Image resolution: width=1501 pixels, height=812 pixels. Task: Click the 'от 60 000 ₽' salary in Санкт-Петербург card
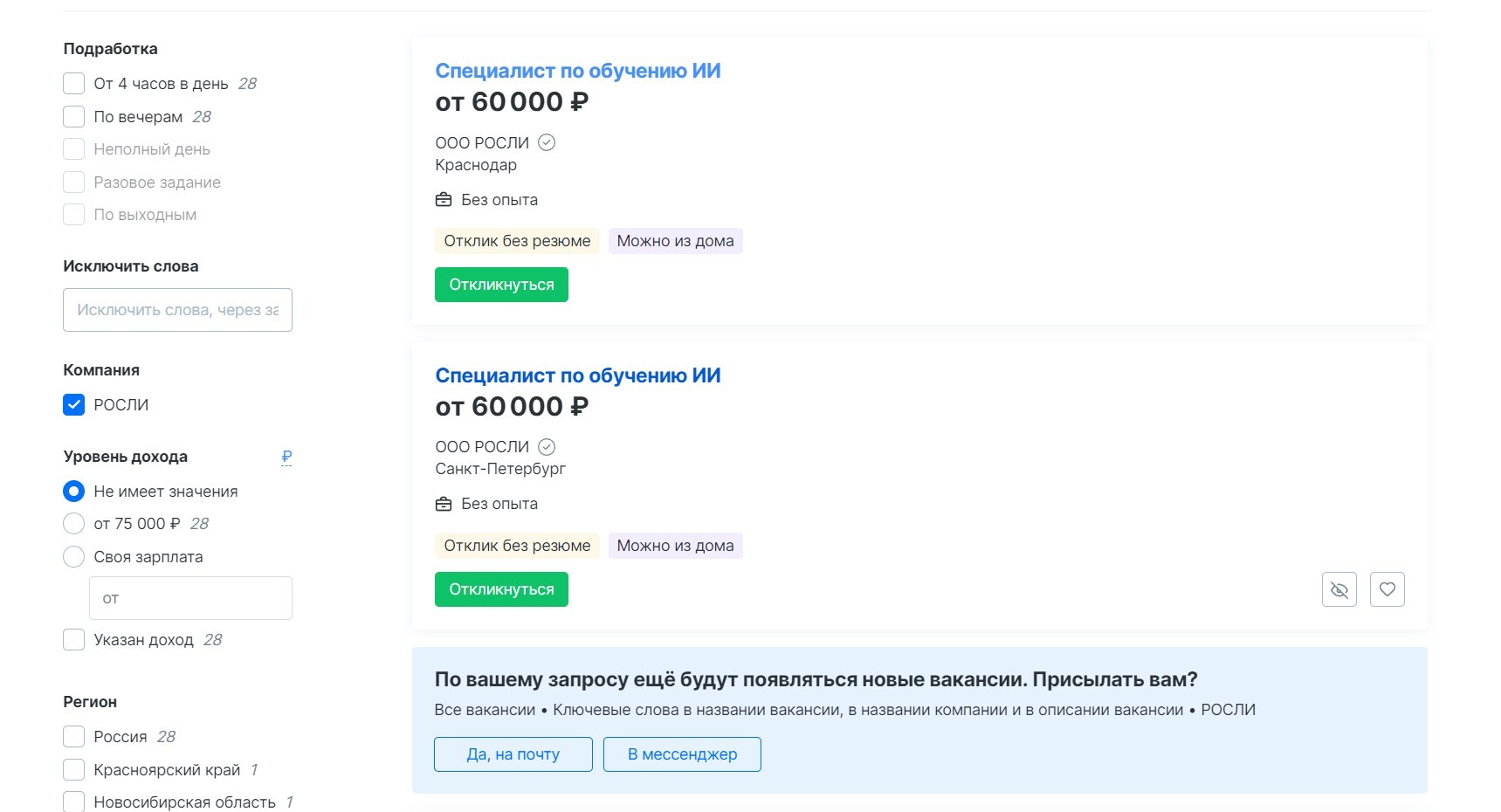pos(512,407)
